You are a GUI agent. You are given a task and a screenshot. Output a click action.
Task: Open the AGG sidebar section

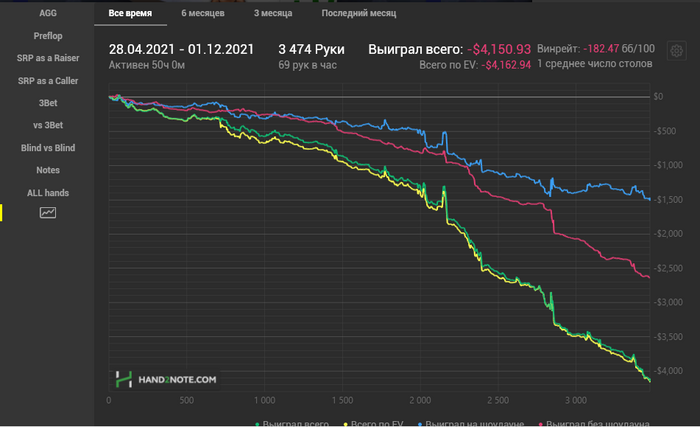pos(48,13)
